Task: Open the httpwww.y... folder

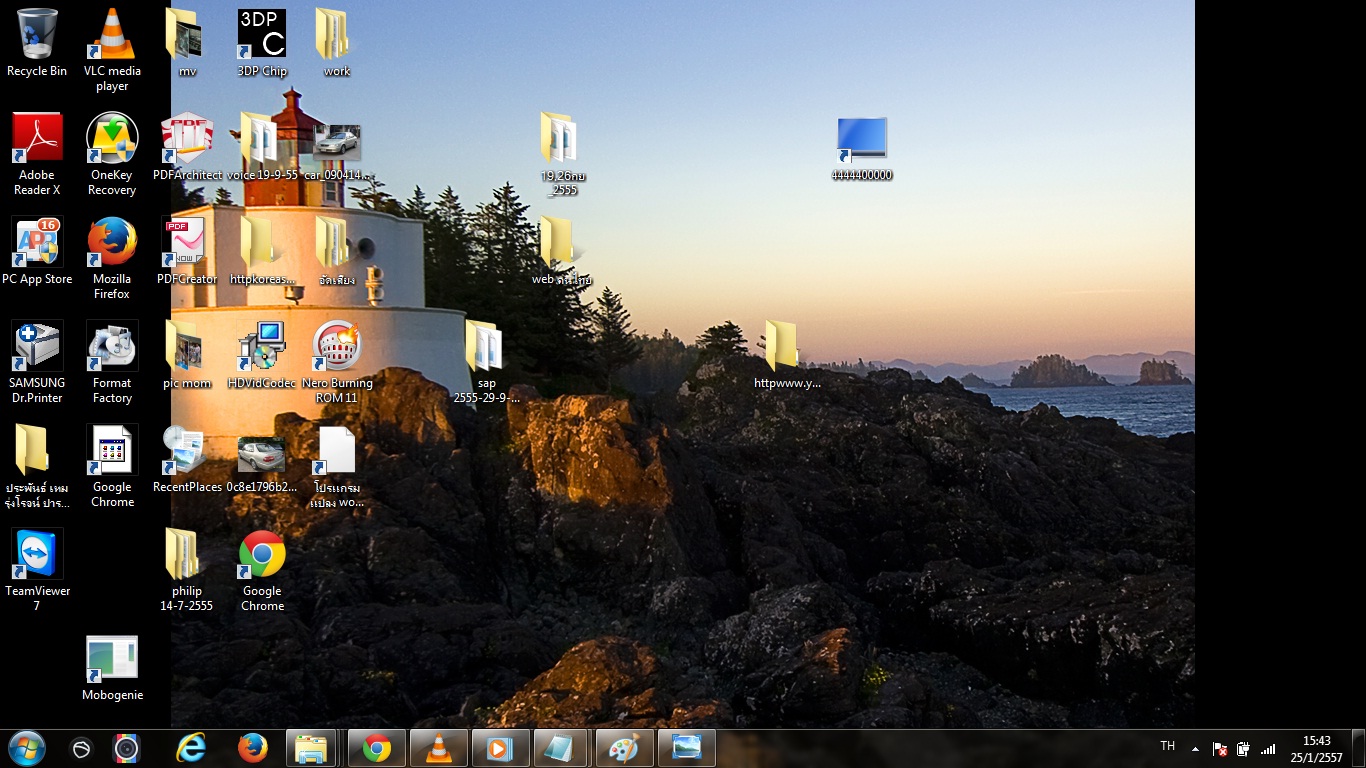Action: pyautogui.click(x=787, y=354)
